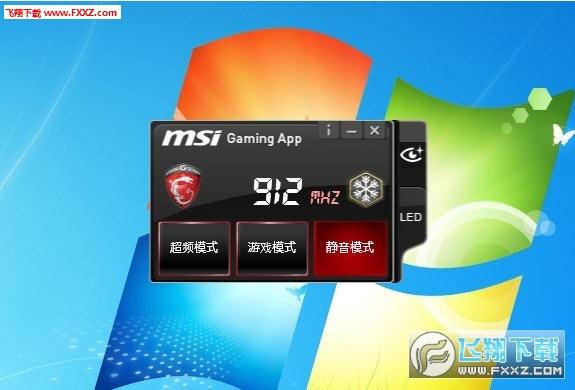Activate 超频模式 overclocking mode

[x=194, y=248]
